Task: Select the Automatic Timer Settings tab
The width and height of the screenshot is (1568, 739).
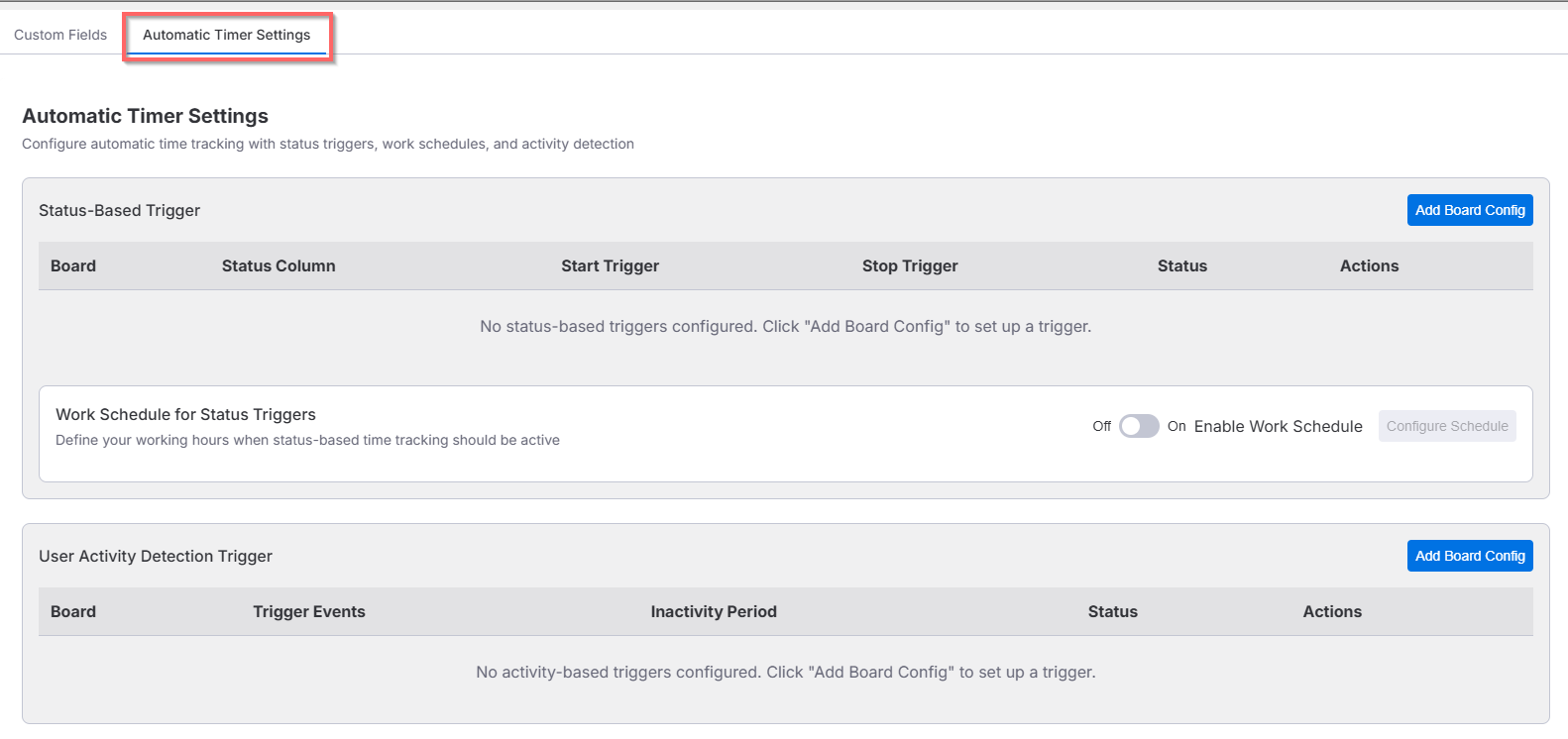Action: pyautogui.click(x=227, y=35)
